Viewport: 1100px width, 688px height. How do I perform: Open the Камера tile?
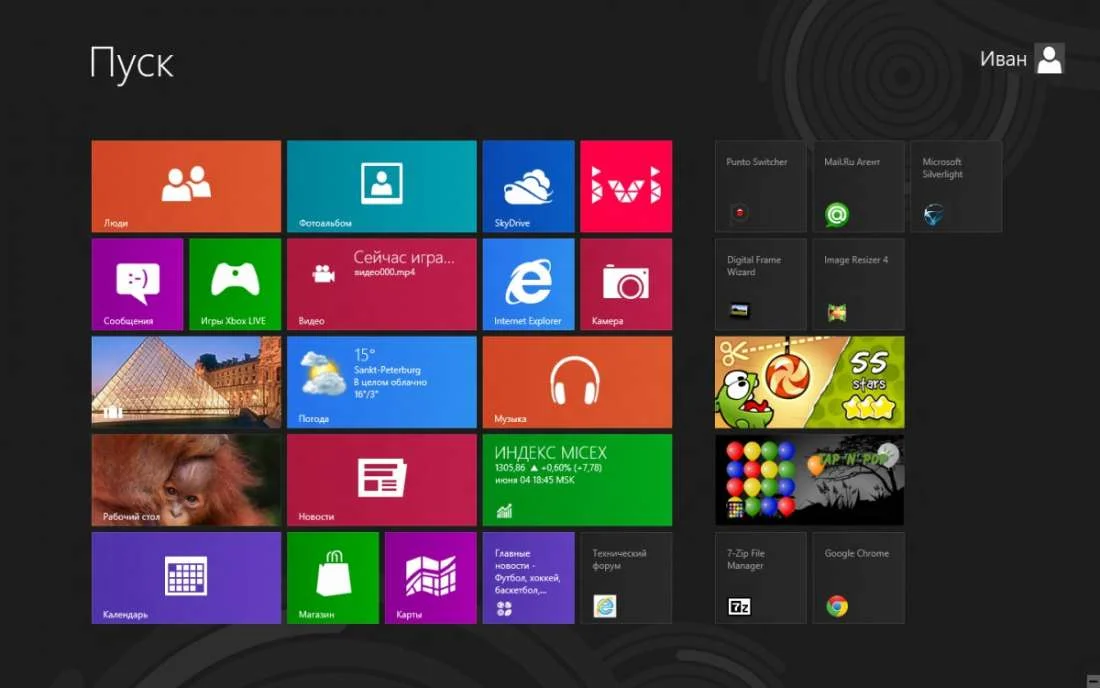[x=626, y=284]
